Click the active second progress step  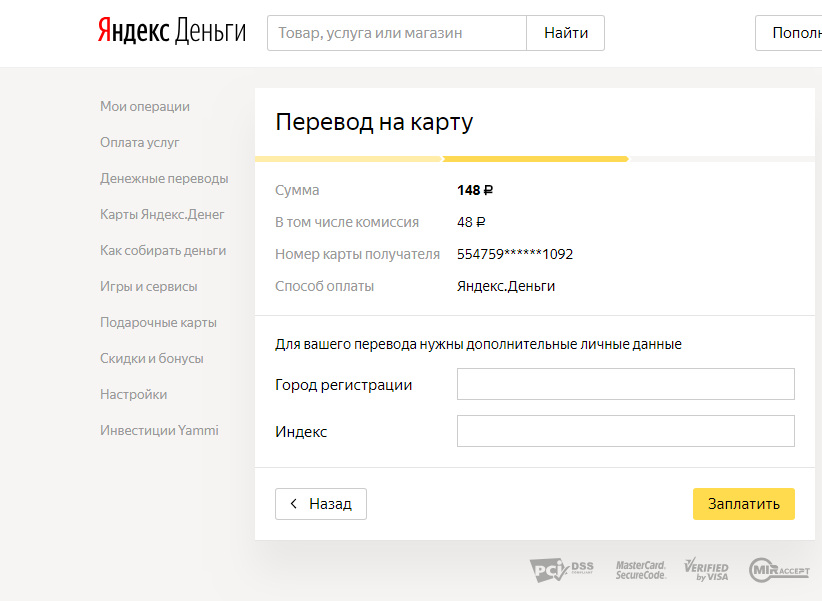pyautogui.click(x=536, y=159)
